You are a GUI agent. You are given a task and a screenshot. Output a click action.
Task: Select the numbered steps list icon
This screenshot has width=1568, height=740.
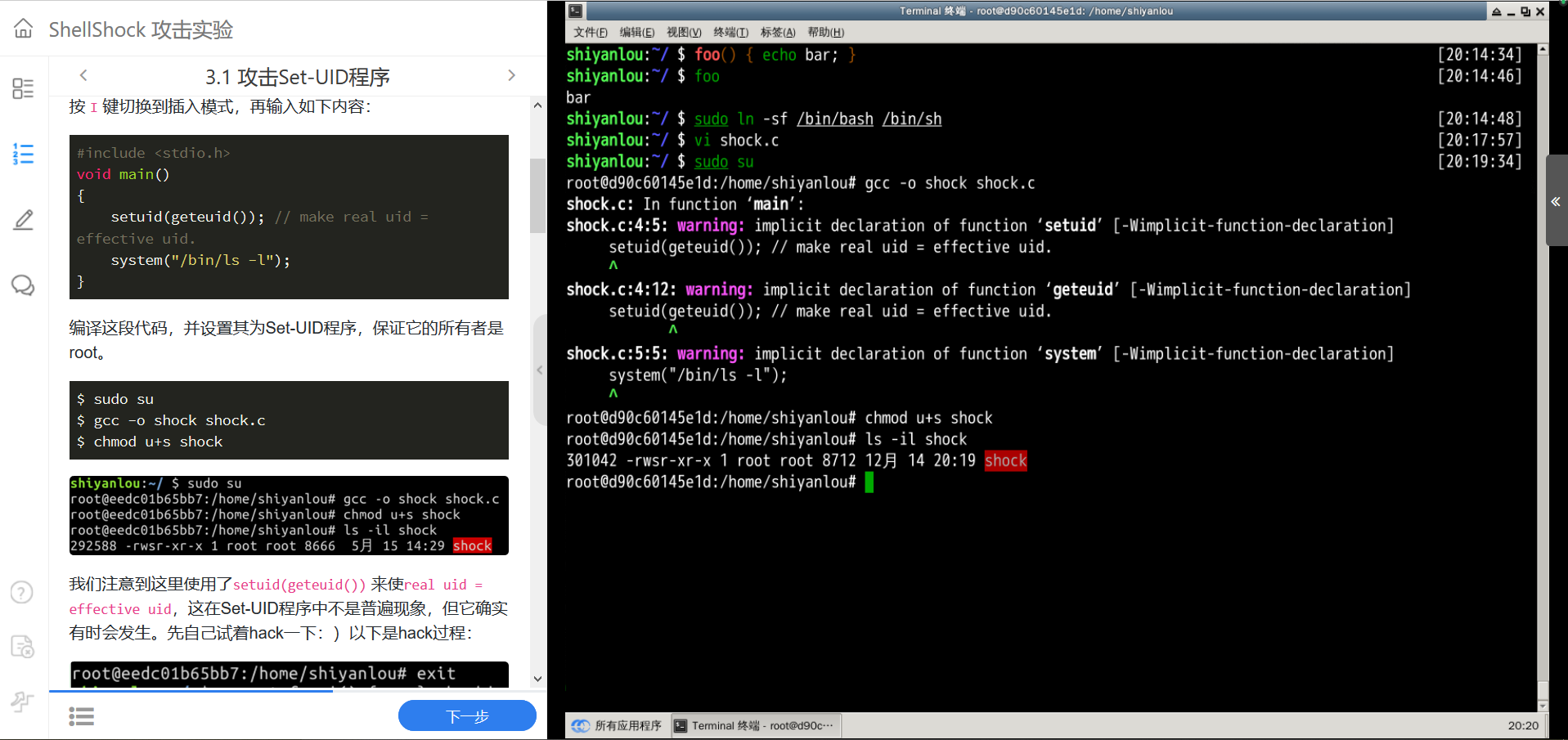[23, 154]
